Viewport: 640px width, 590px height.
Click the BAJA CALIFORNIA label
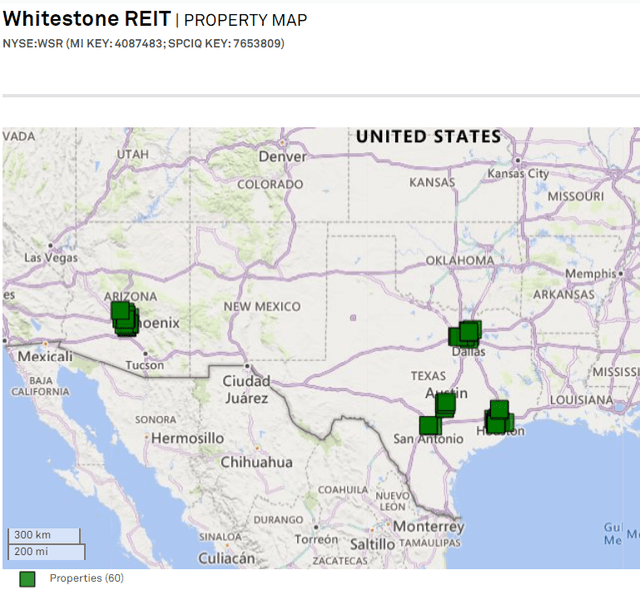pyautogui.click(x=40, y=386)
